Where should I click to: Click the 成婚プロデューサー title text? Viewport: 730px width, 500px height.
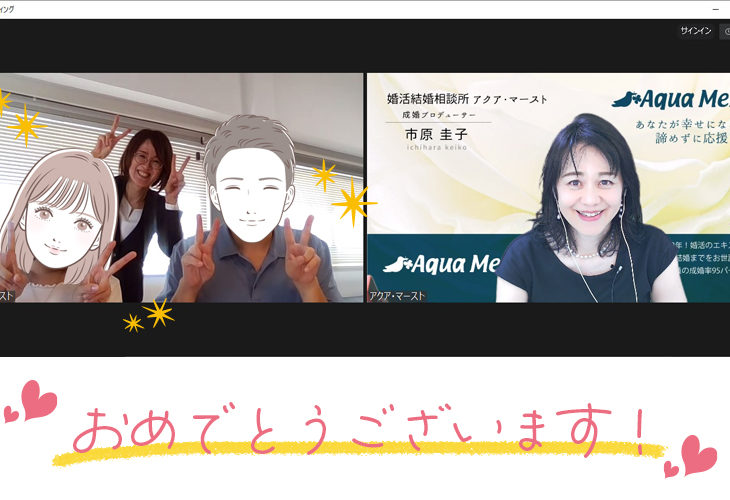pos(439,115)
